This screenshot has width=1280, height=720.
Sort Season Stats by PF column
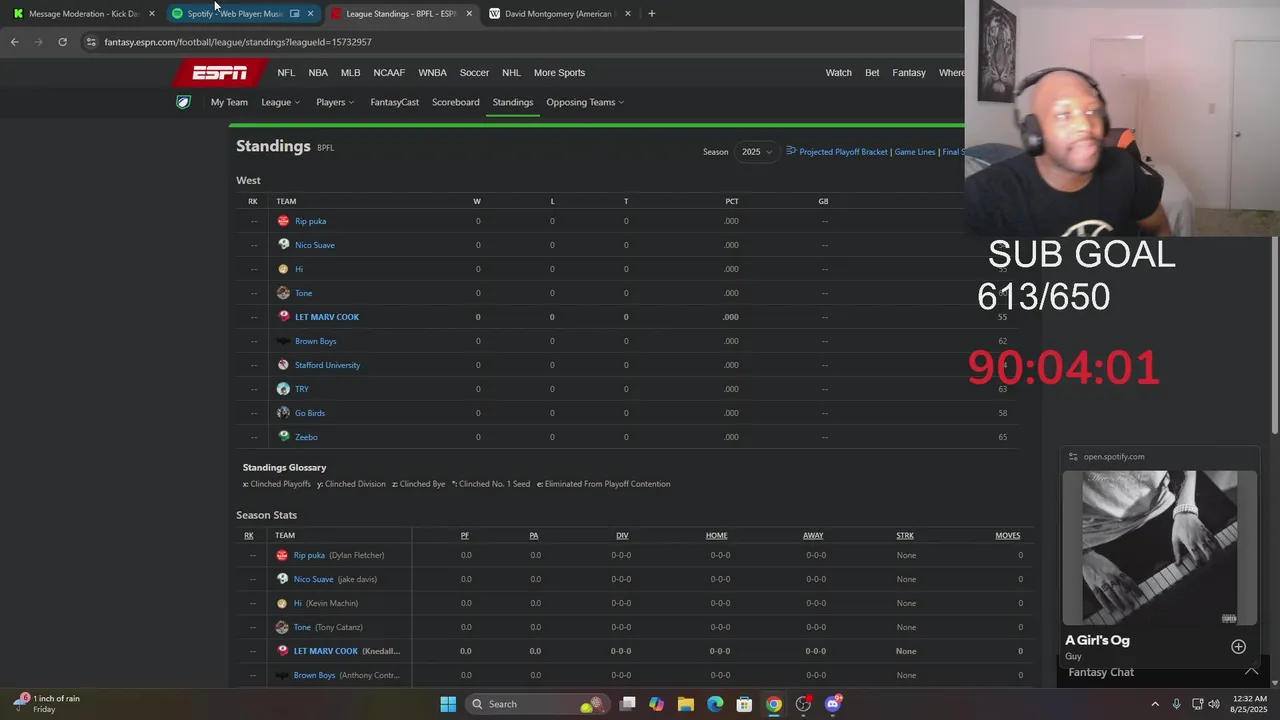tap(465, 536)
